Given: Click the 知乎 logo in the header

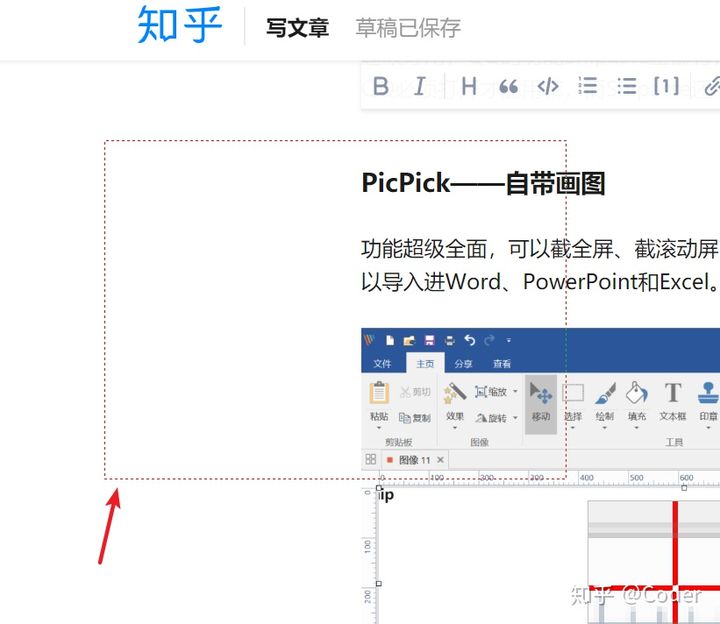Looking at the screenshot, I should [180, 25].
